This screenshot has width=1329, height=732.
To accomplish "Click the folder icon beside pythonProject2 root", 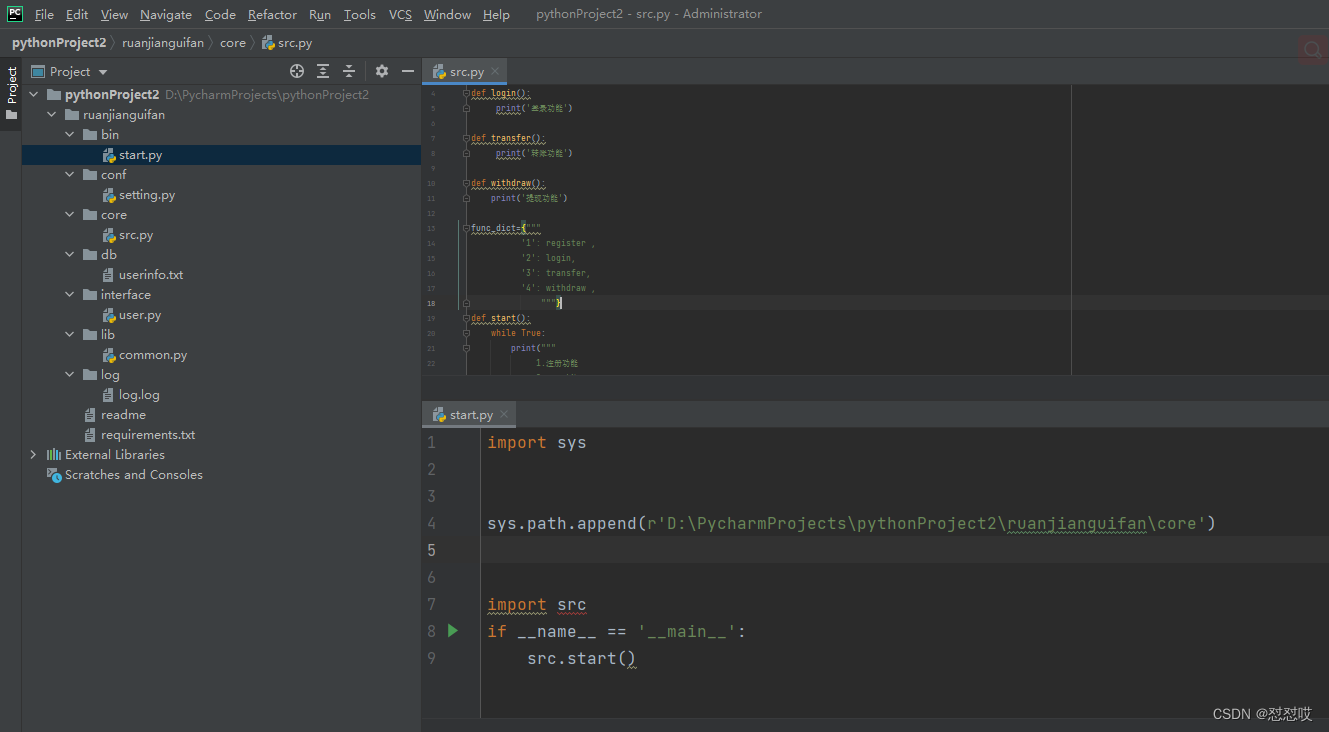I will point(54,95).
